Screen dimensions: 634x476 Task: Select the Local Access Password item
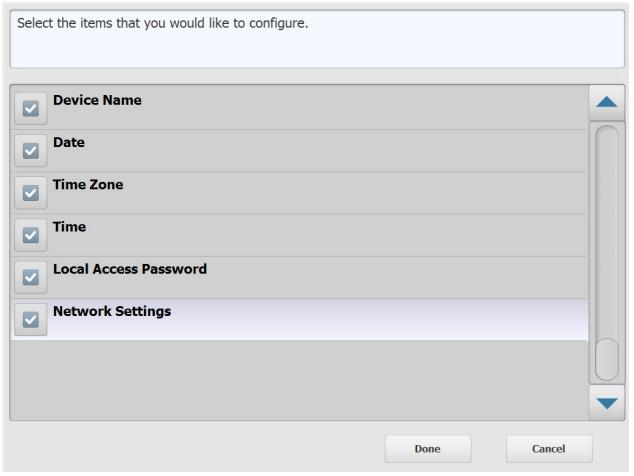[299, 277]
